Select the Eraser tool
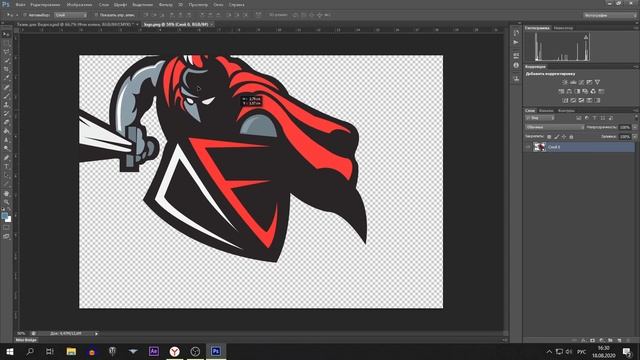 (6, 122)
